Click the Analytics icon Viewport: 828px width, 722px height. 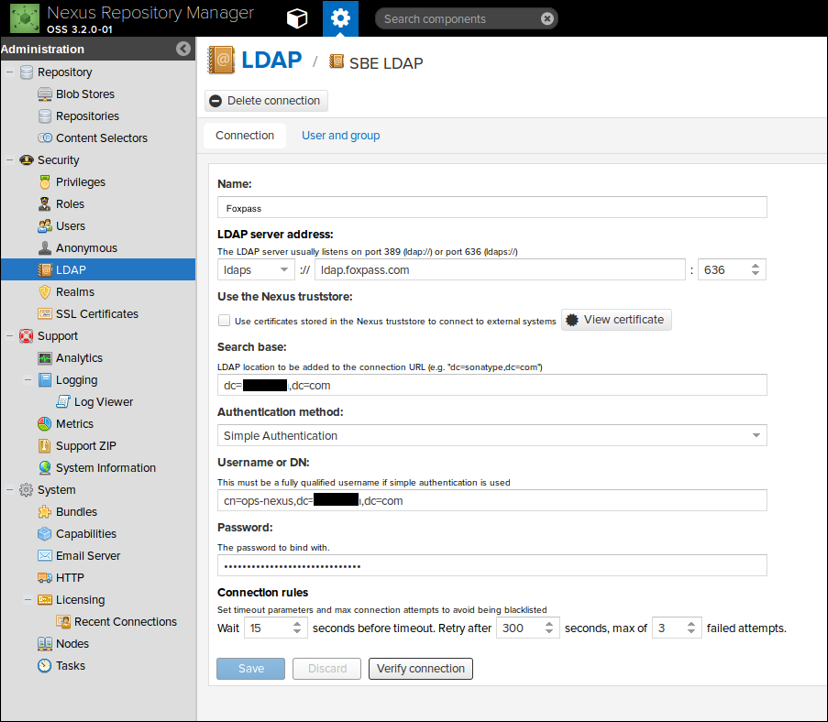coord(45,358)
